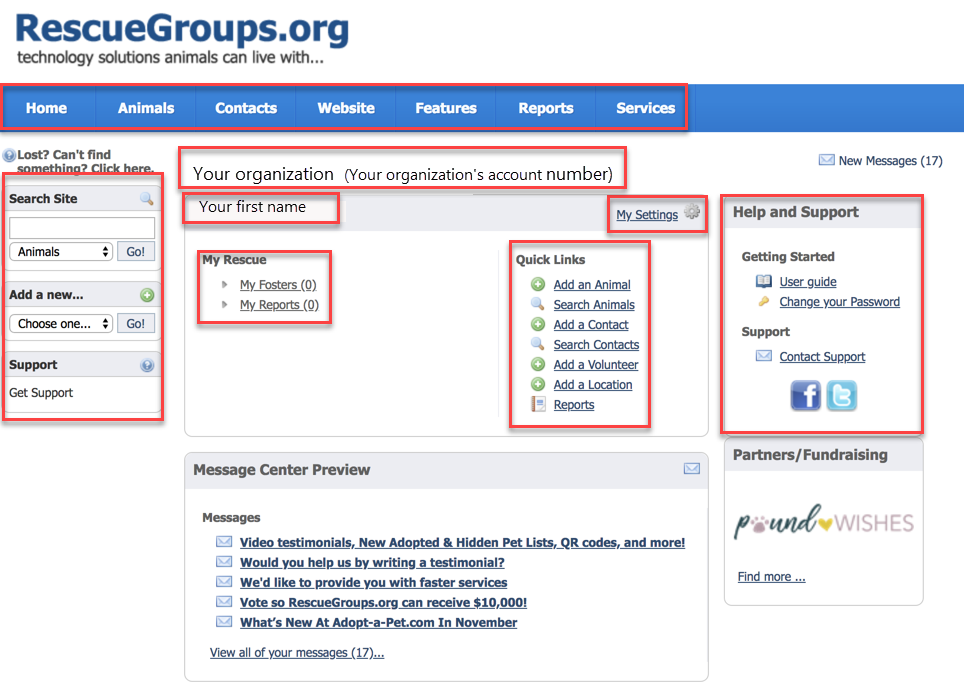The height and width of the screenshot is (700, 964).
Task: Open Add an Animal link
Action: [592, 285]
